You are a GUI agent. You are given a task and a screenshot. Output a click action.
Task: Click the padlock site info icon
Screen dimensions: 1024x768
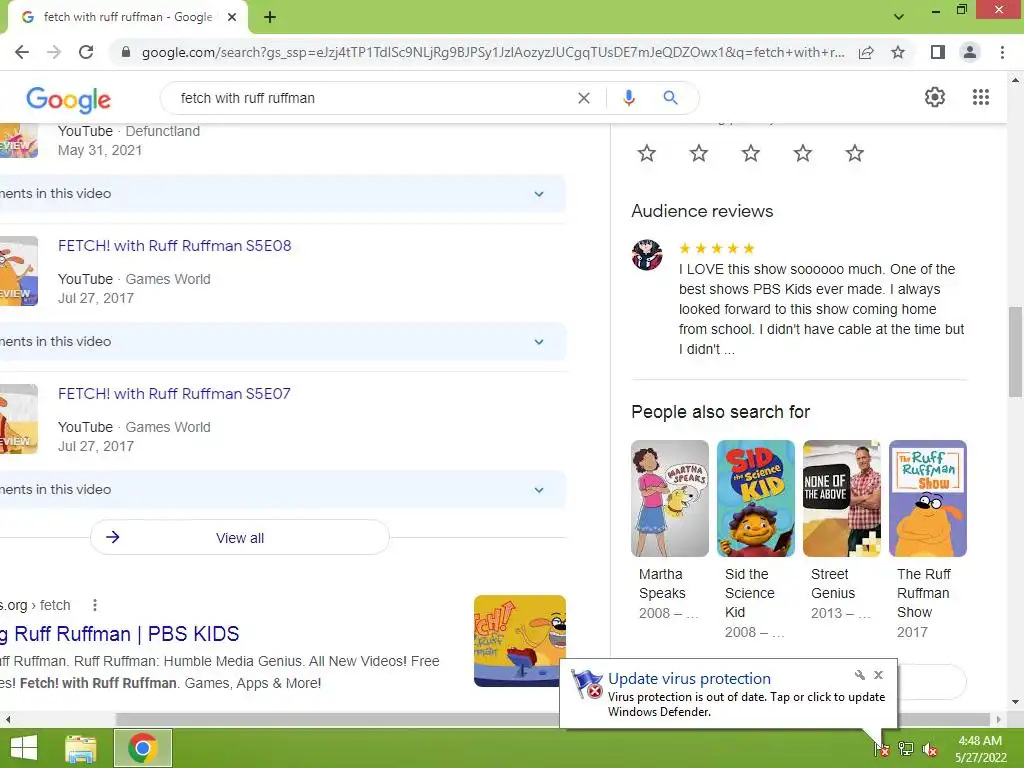126,52
